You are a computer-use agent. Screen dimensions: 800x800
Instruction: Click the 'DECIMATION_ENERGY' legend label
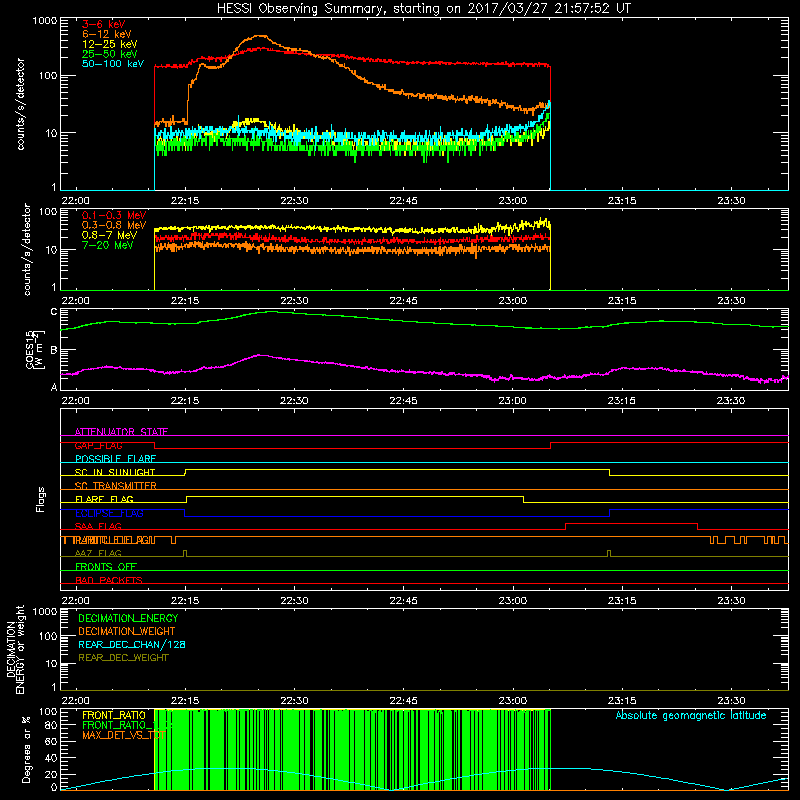coord(128,618)
